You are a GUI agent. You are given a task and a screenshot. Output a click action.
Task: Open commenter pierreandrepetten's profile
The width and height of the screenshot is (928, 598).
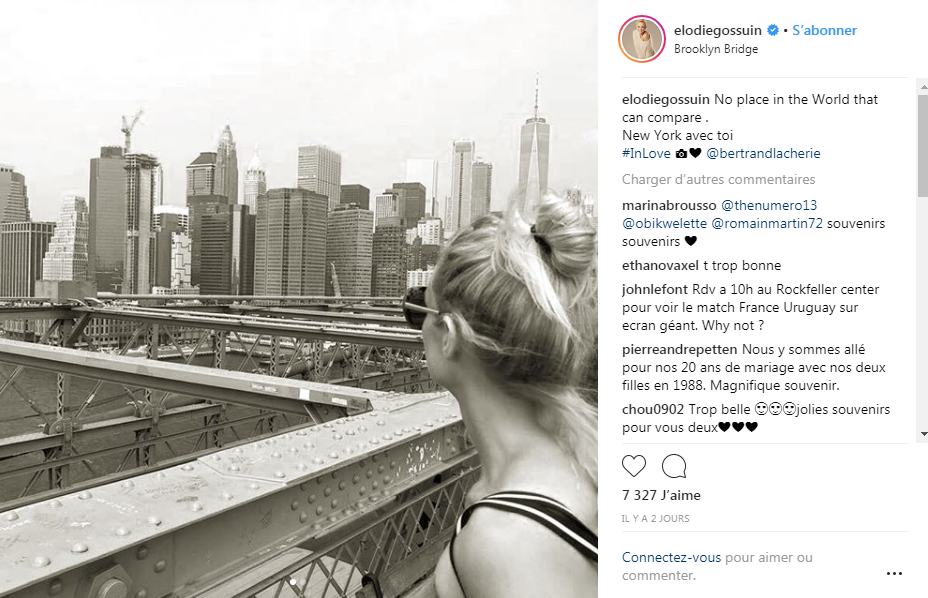point(679,349)
